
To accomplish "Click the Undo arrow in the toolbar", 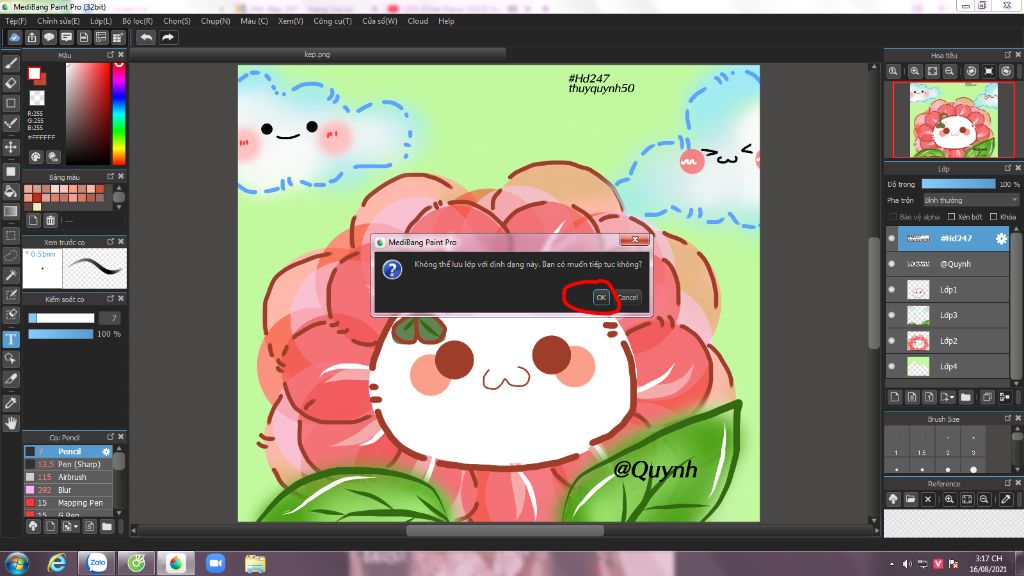I will (x=146, y=37).
